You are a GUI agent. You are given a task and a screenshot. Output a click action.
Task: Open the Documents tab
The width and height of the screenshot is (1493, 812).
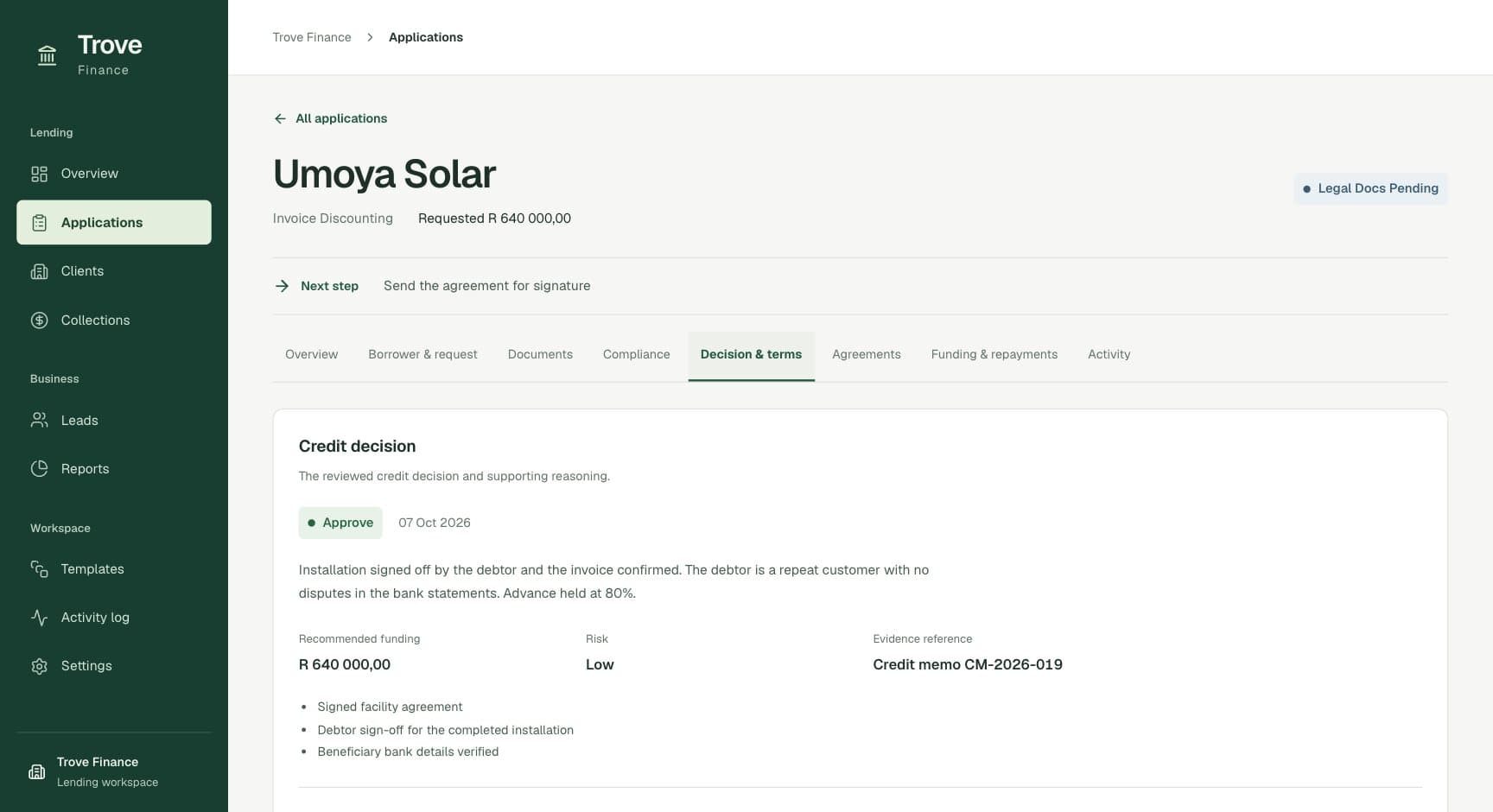(540, 355)
